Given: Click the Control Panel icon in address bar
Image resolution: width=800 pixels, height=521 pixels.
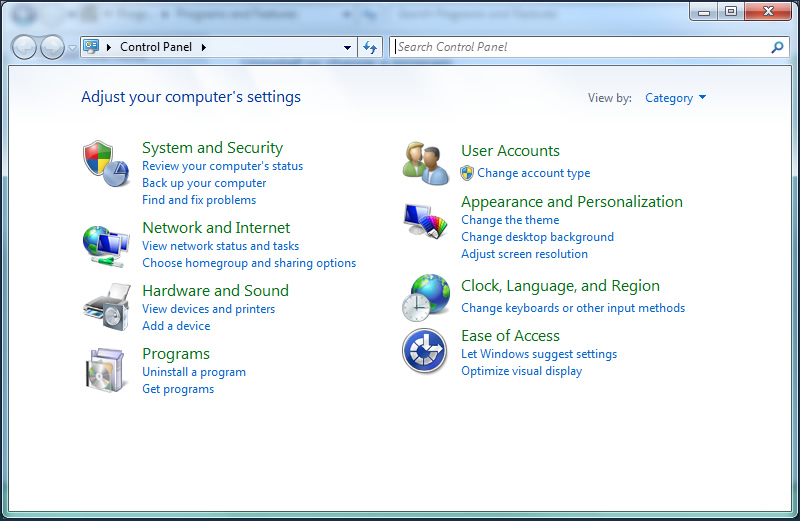Looking at the screenshot, I should (x=91, y=47).
